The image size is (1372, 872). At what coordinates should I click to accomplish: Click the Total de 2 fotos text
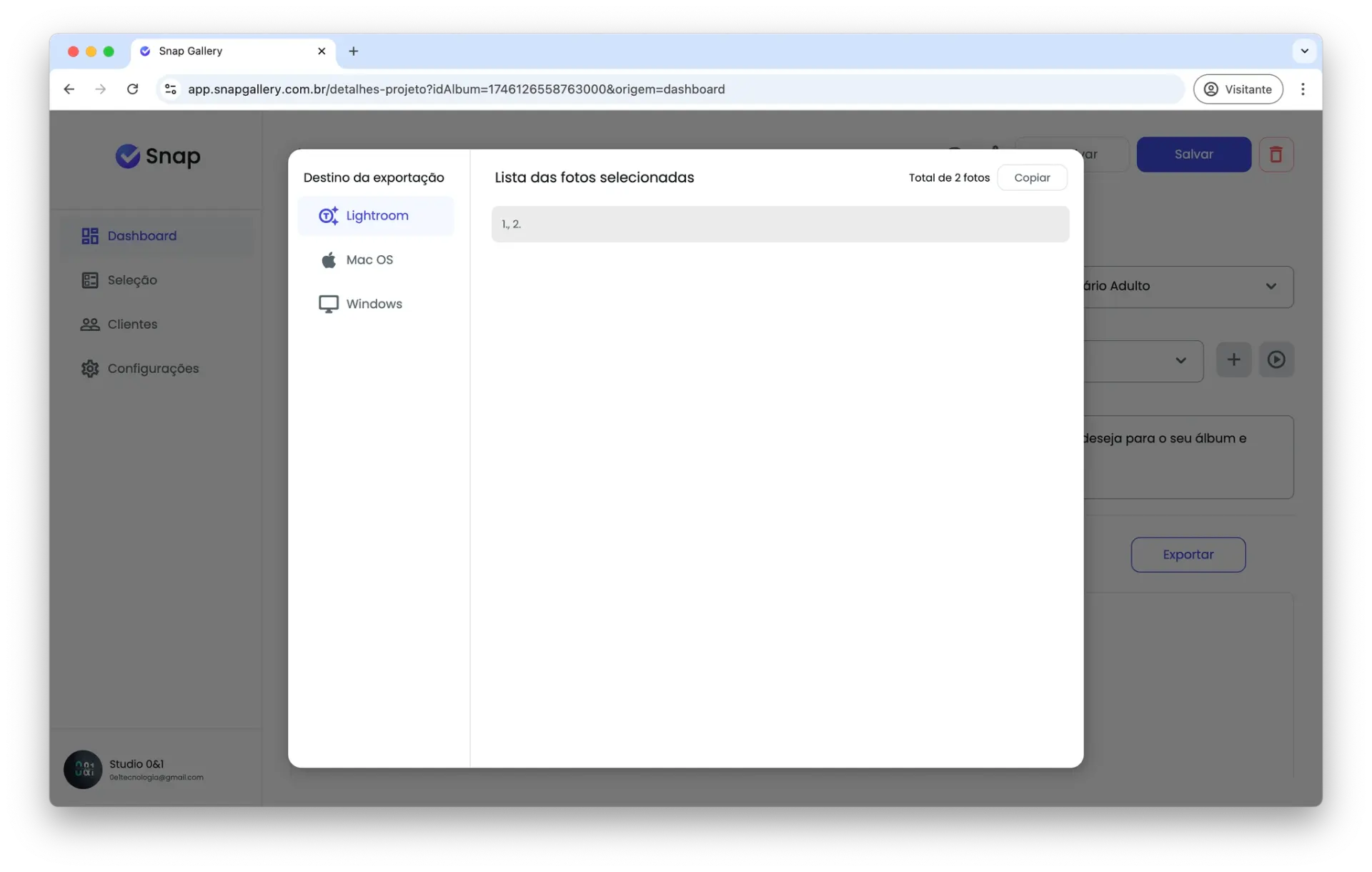(949, 177)
